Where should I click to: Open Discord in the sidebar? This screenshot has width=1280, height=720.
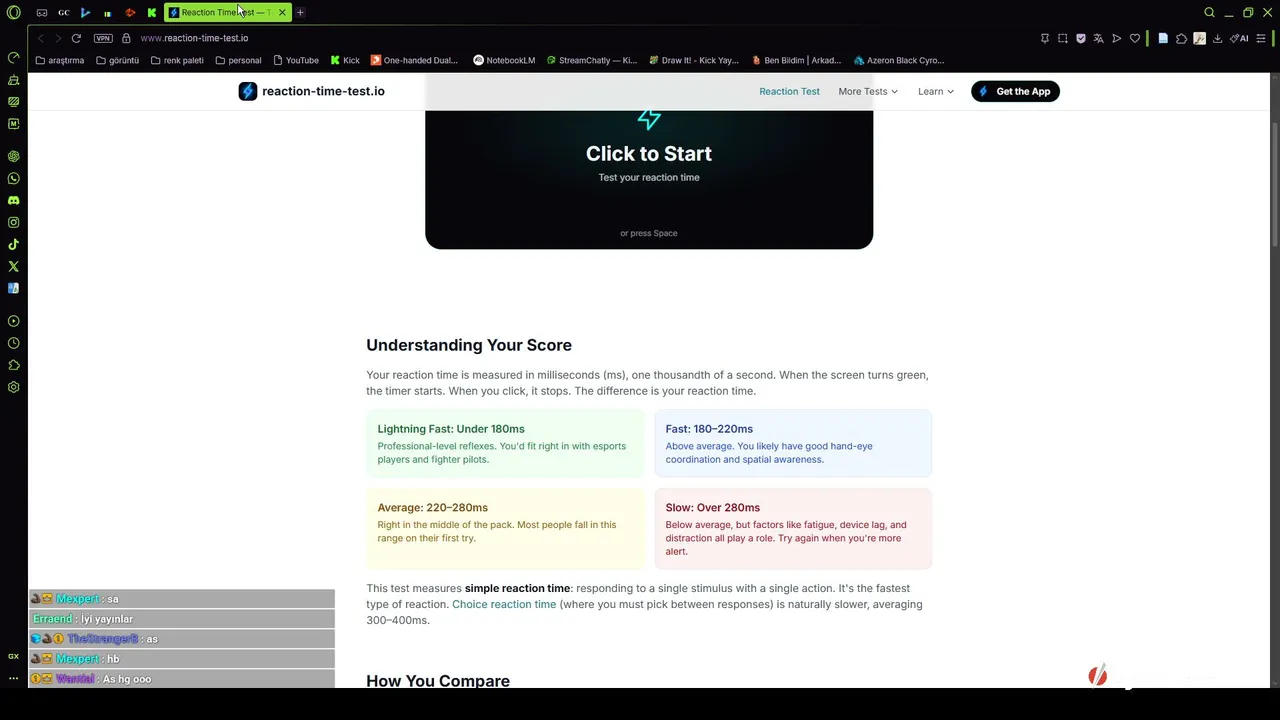click(13, 200)
